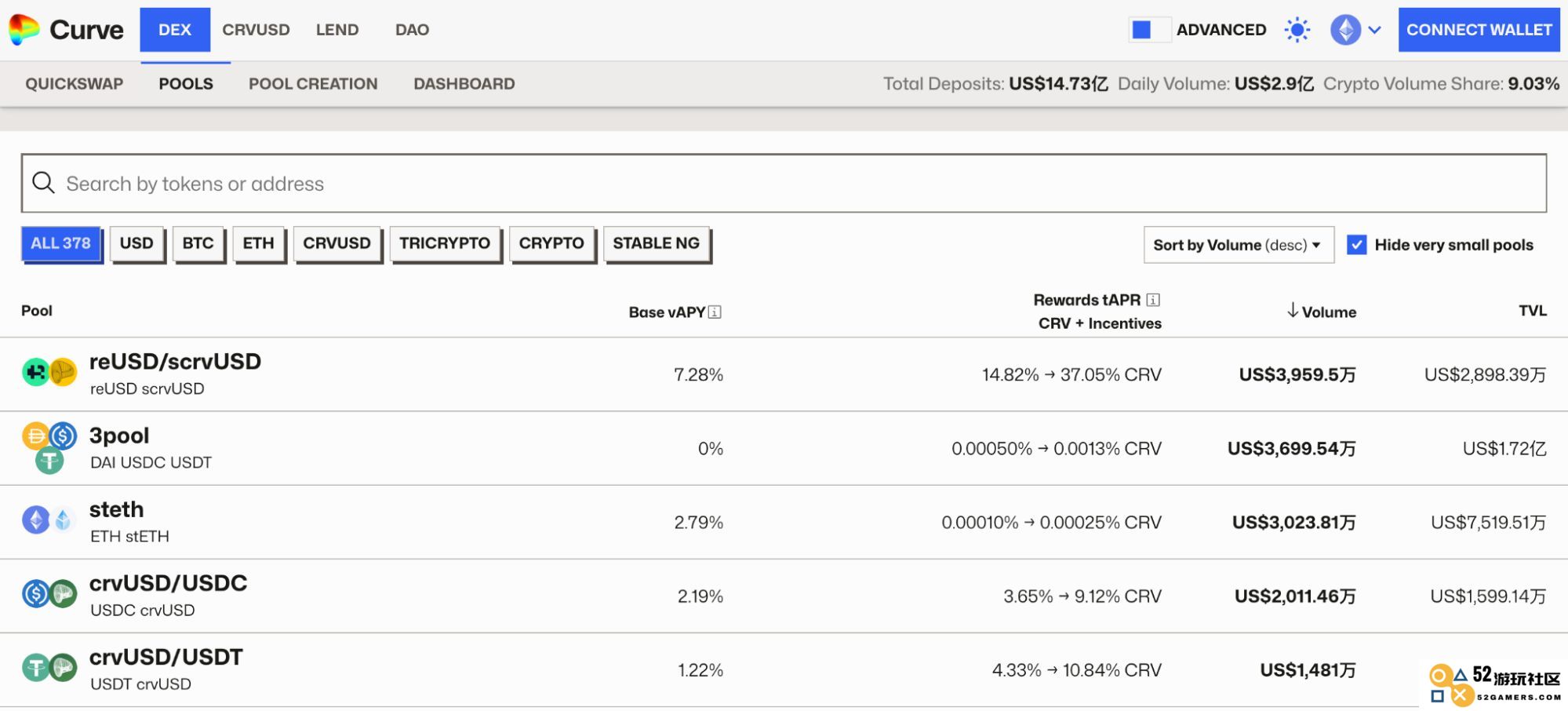The image size is (1568, 711).
Task: Select the POOLS sub-tab
Action: point(186,84)
